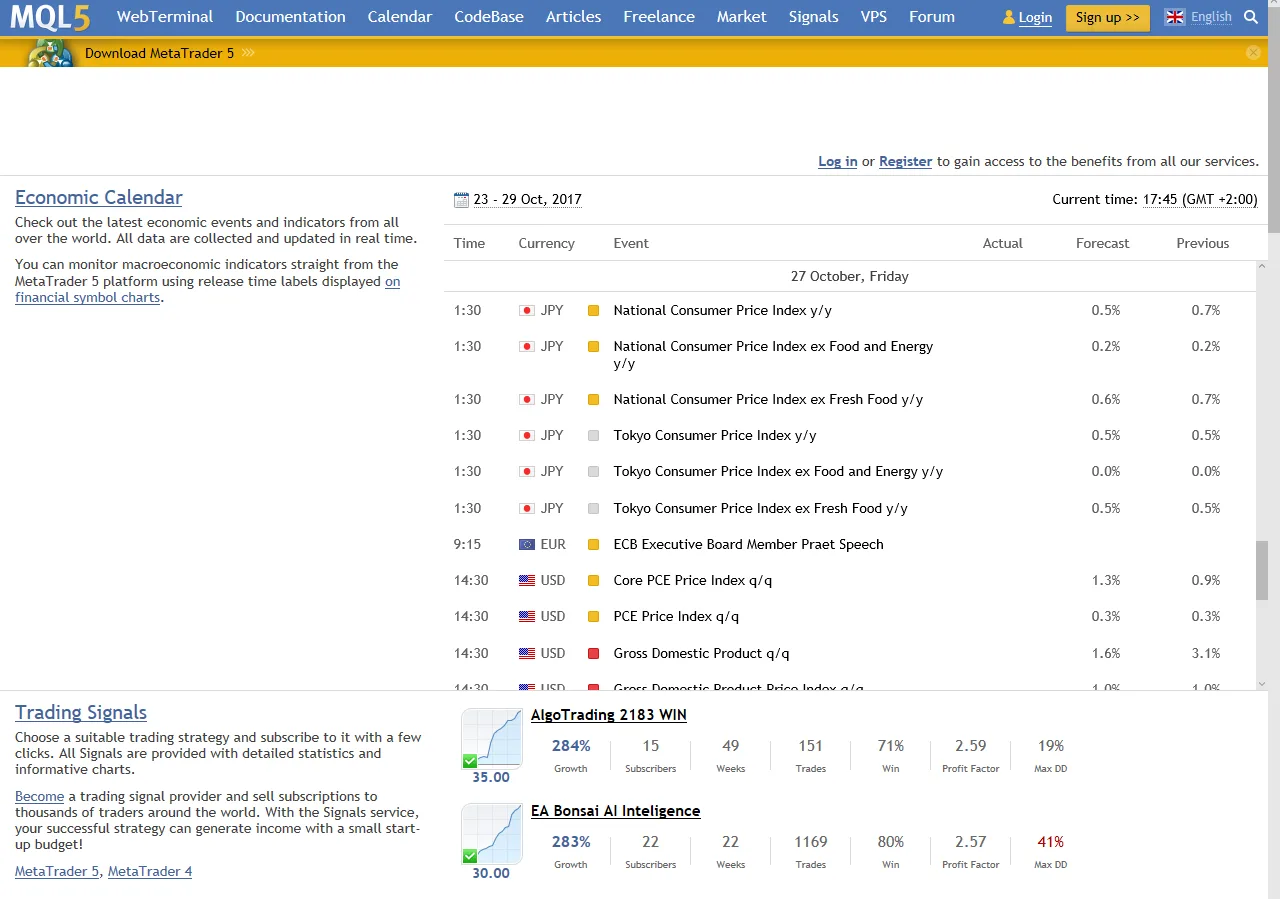Image resolution: width=1280 pixels, height=899 pixels.
Task: Click the MQL5 logo
Action: coord(51,17)
